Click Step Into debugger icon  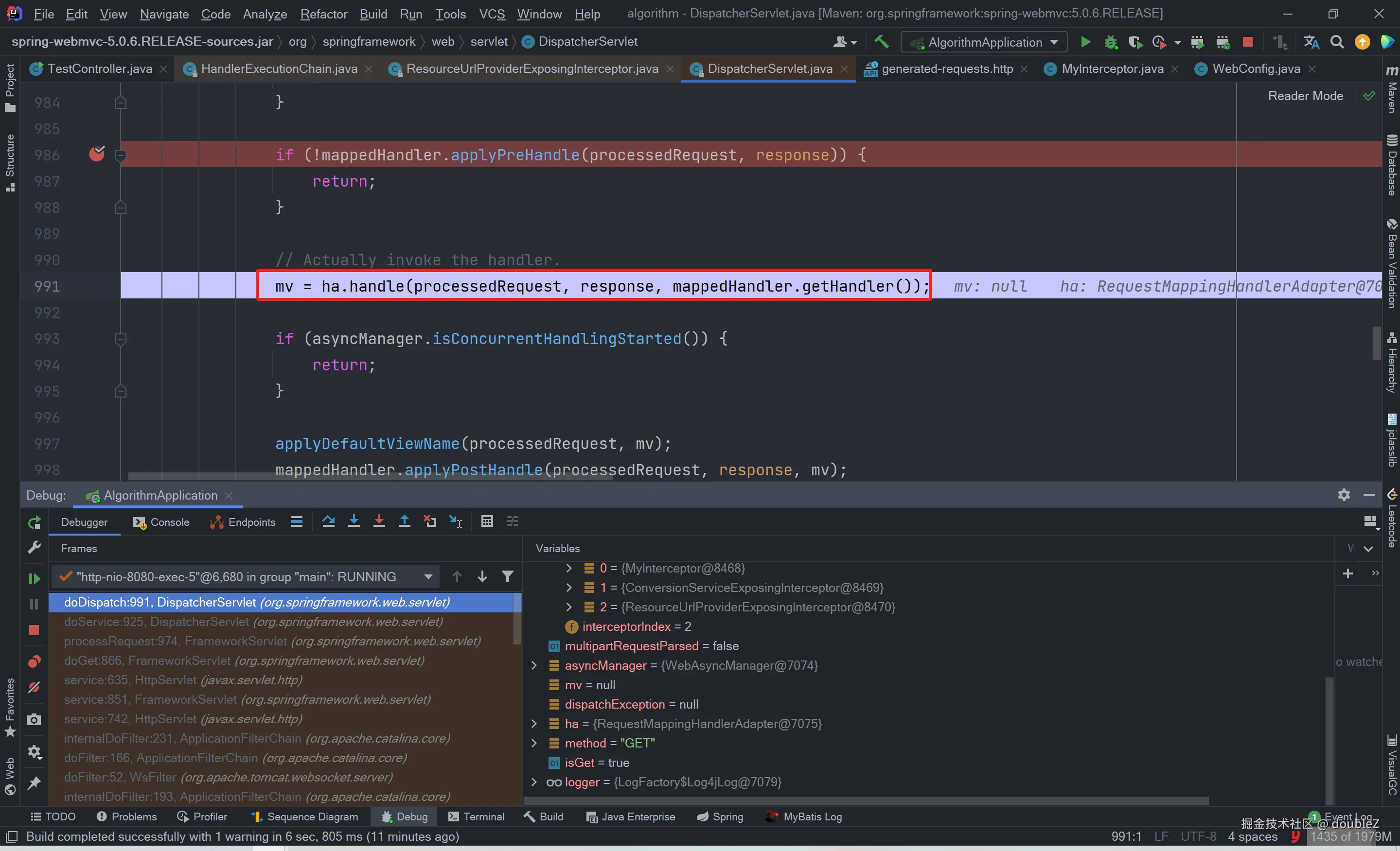(354, 521)
